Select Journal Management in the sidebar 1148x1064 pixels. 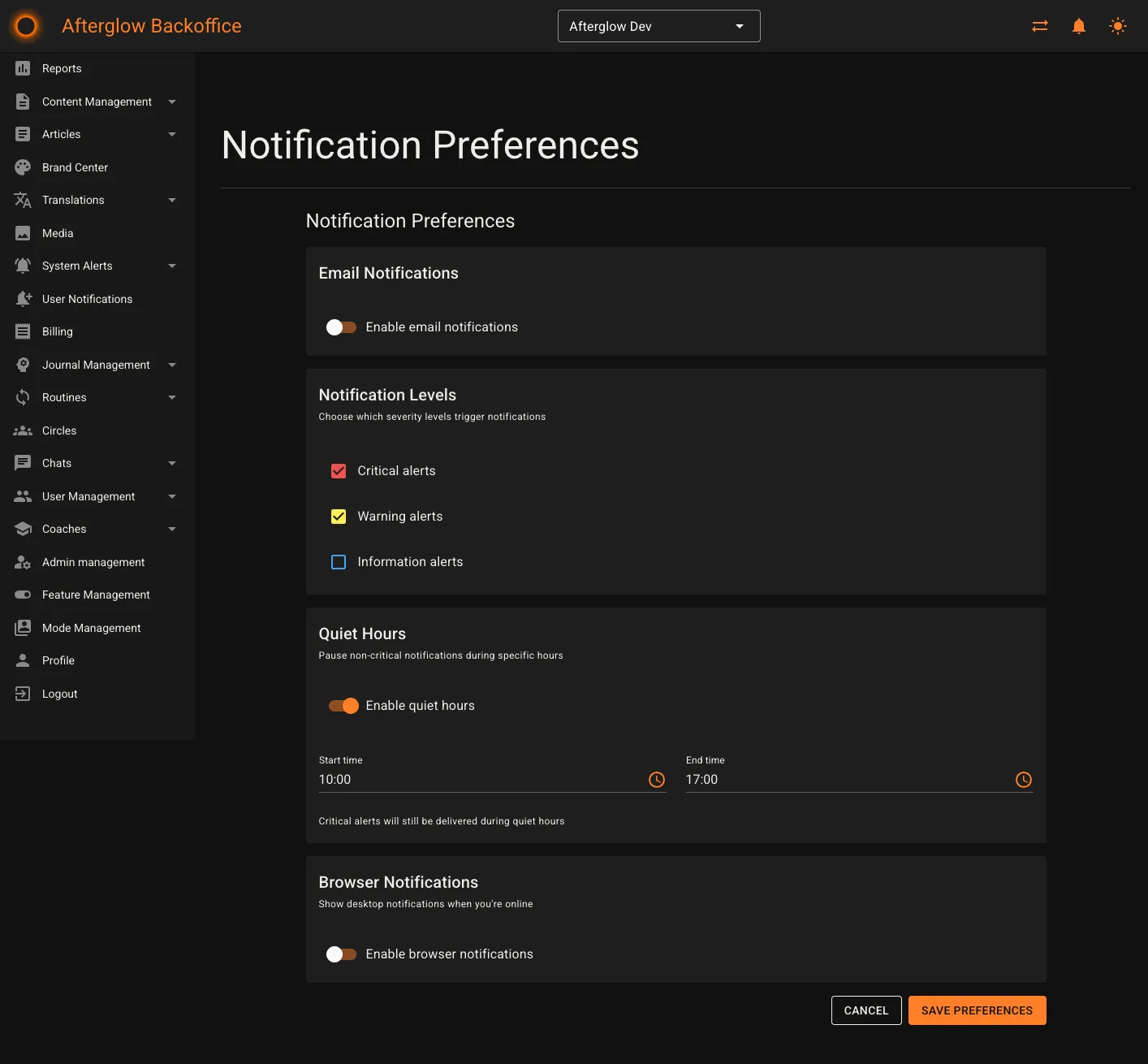(96, 365)
